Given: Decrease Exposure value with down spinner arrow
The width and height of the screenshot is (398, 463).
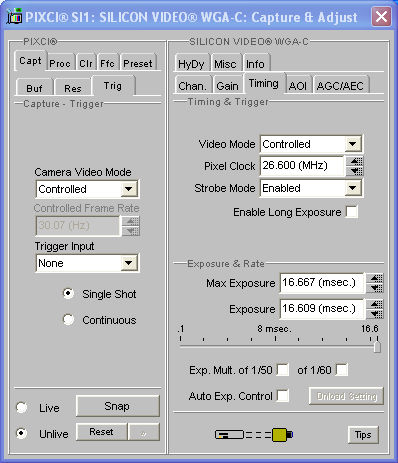Looking at the screenshot, I should click(375, 314).
